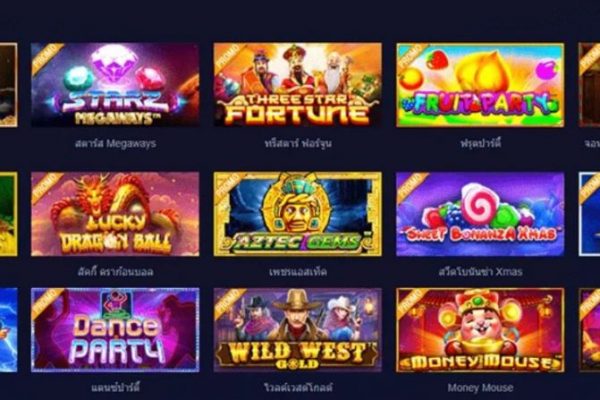
Task: Open the Starz Megaways game thumbnail
Action: click(115, 85)
